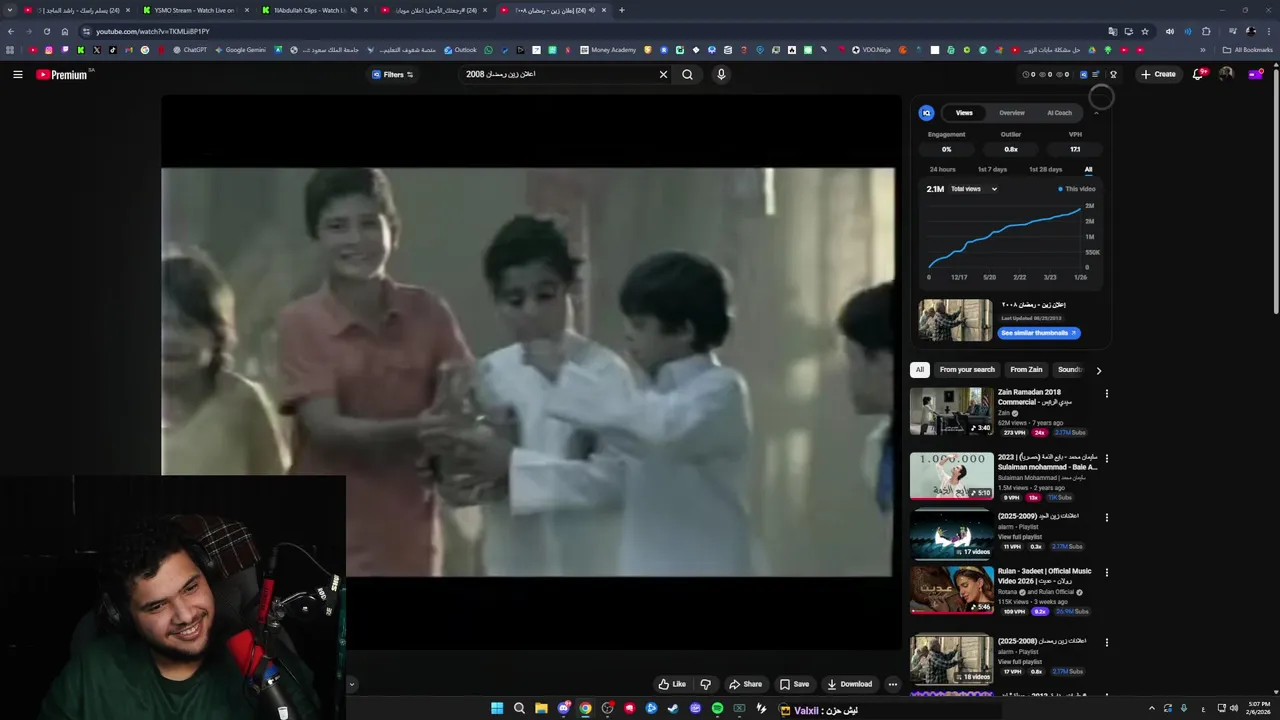Go back in browser

tap(11, 31)
